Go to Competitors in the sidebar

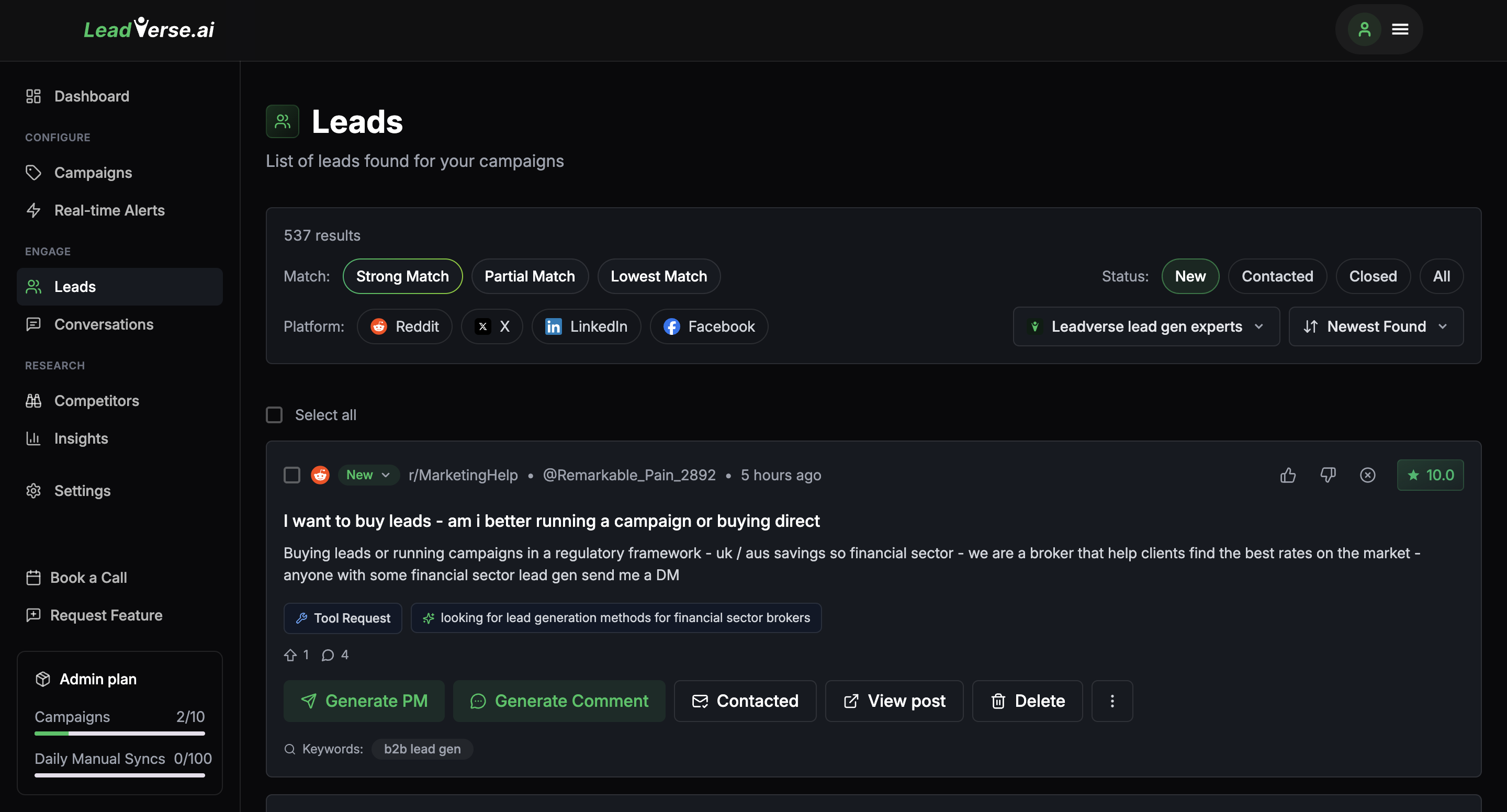pyautogui.click(x=96, y=401)
